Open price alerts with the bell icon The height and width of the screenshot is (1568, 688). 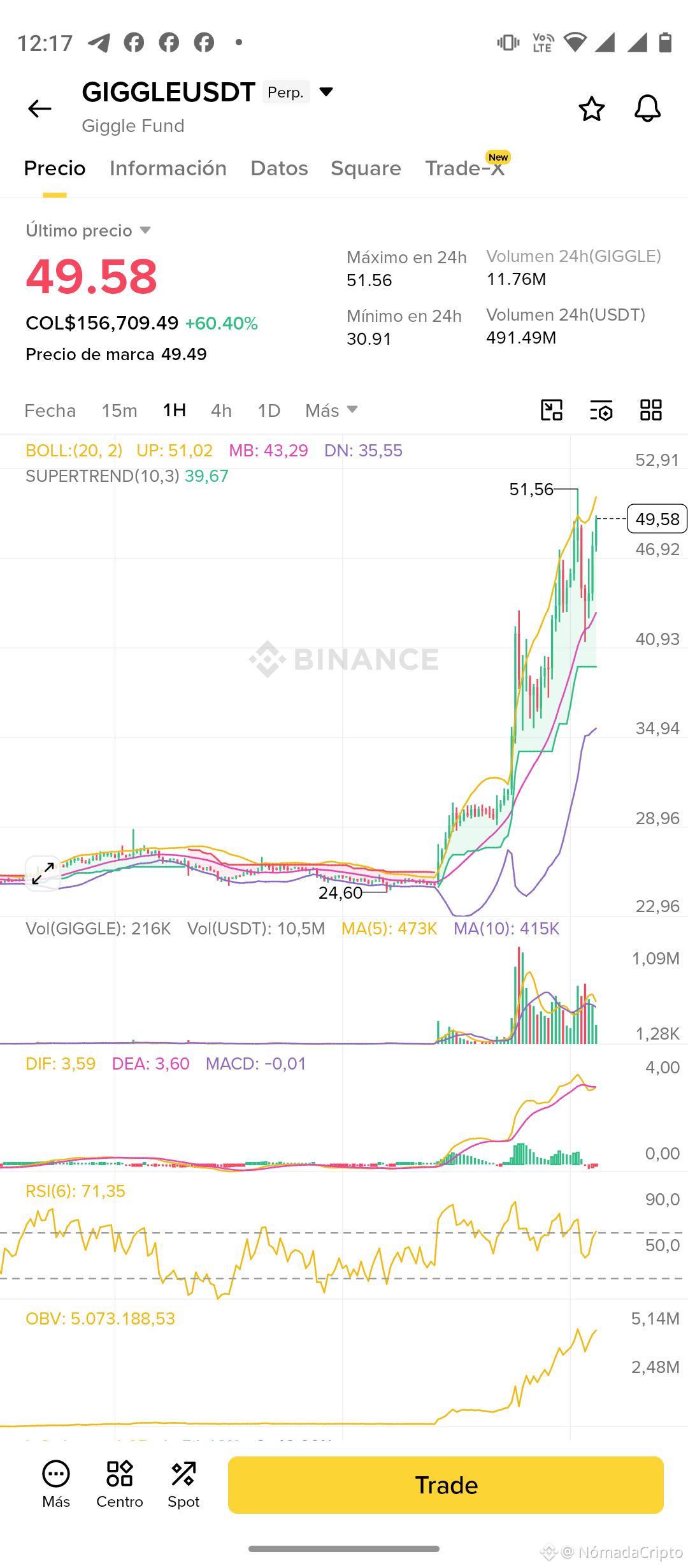point(647,109)
